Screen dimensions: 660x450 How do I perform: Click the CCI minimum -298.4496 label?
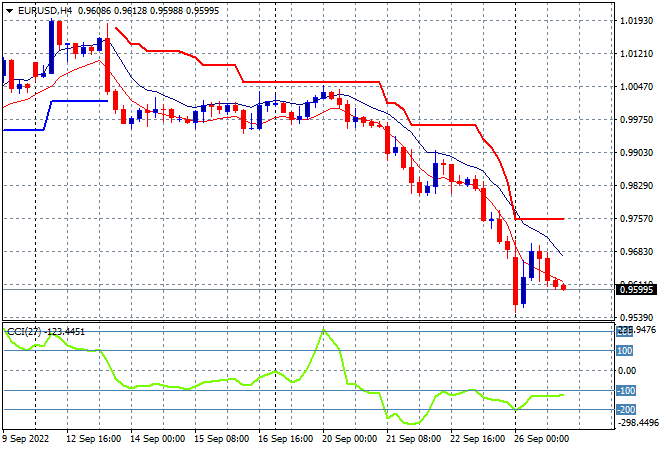pyautogui.click(x=637, y=422)
